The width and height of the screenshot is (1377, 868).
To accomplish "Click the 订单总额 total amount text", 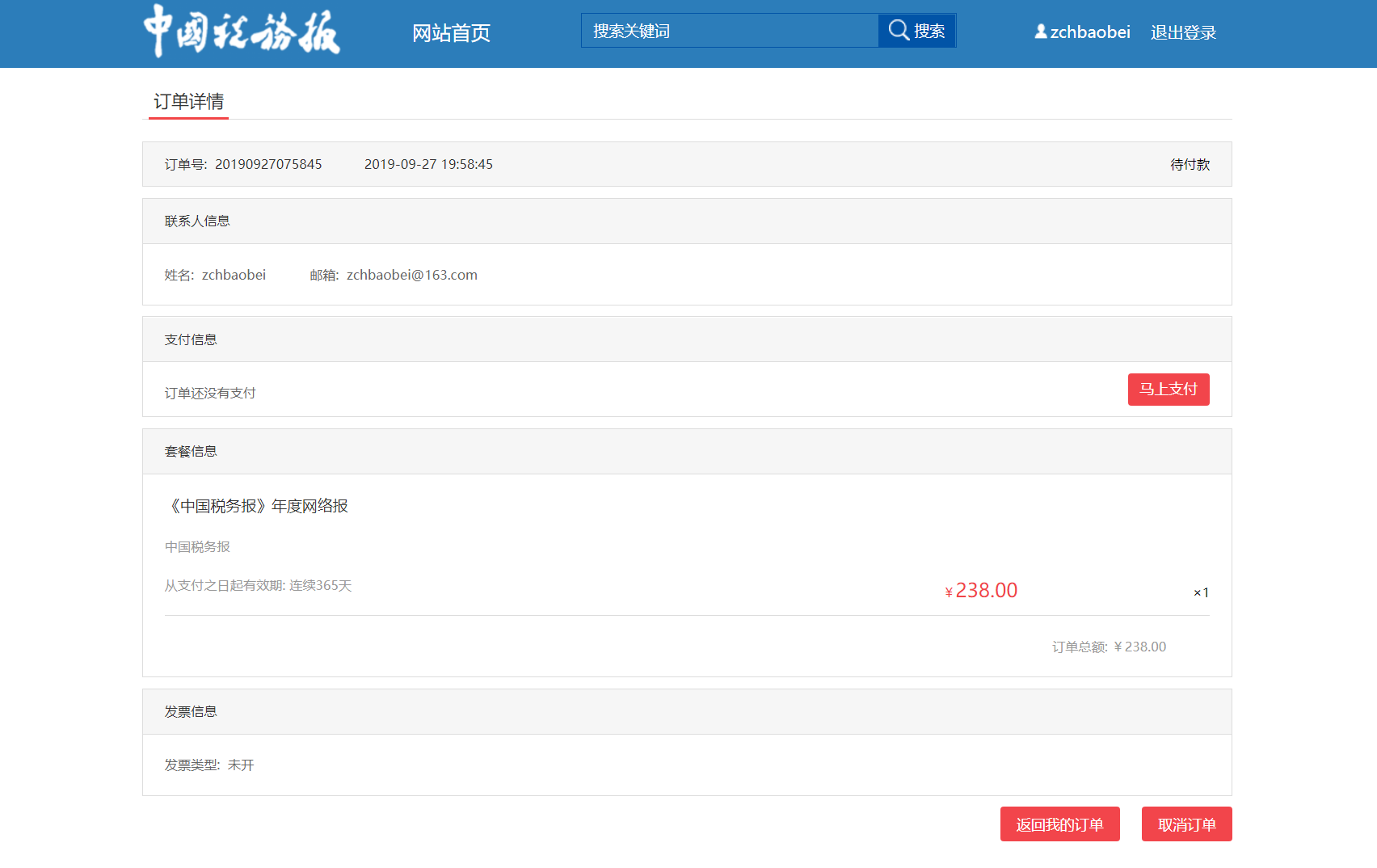I will [1109, 647].
